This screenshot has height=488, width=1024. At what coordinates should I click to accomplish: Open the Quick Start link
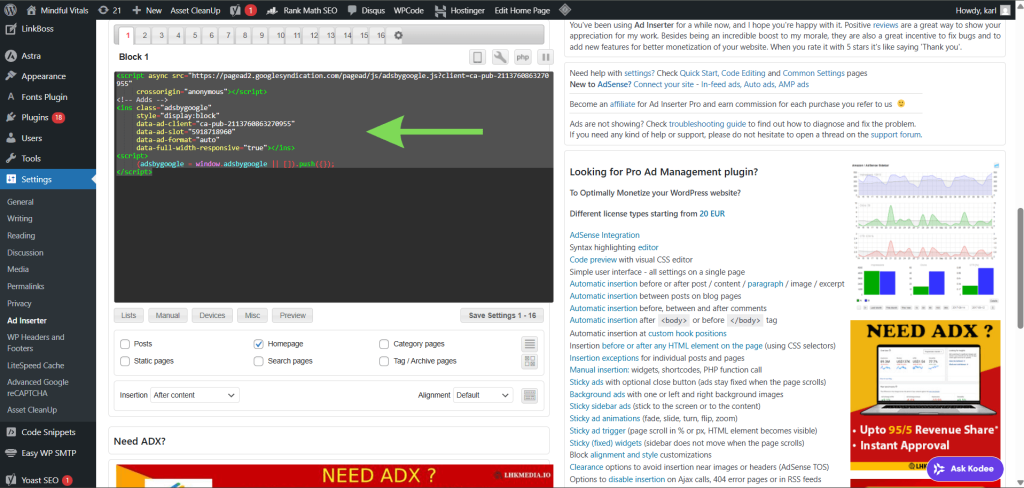click(x=697, y=73)
